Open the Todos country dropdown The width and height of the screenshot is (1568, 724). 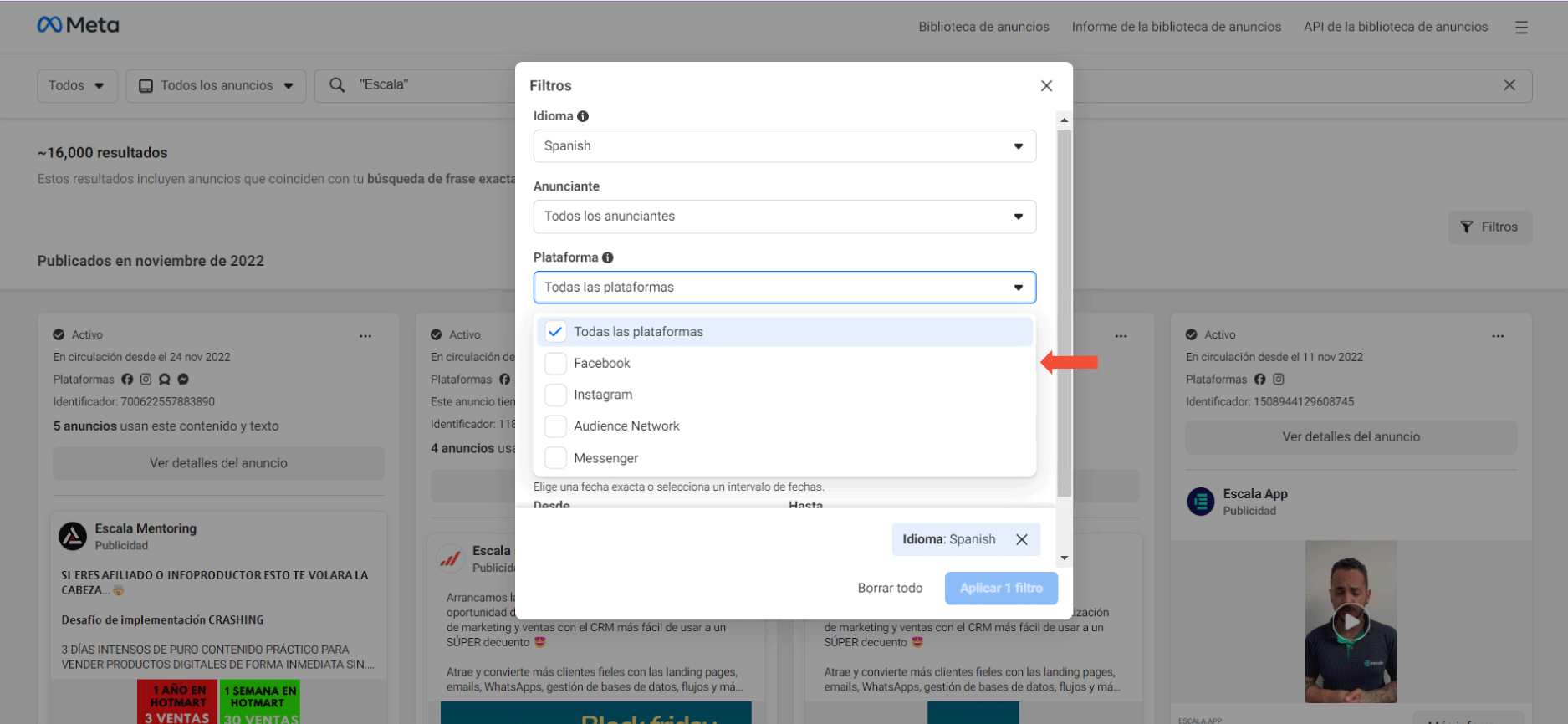pyautogui.click(x=77, y=85)
